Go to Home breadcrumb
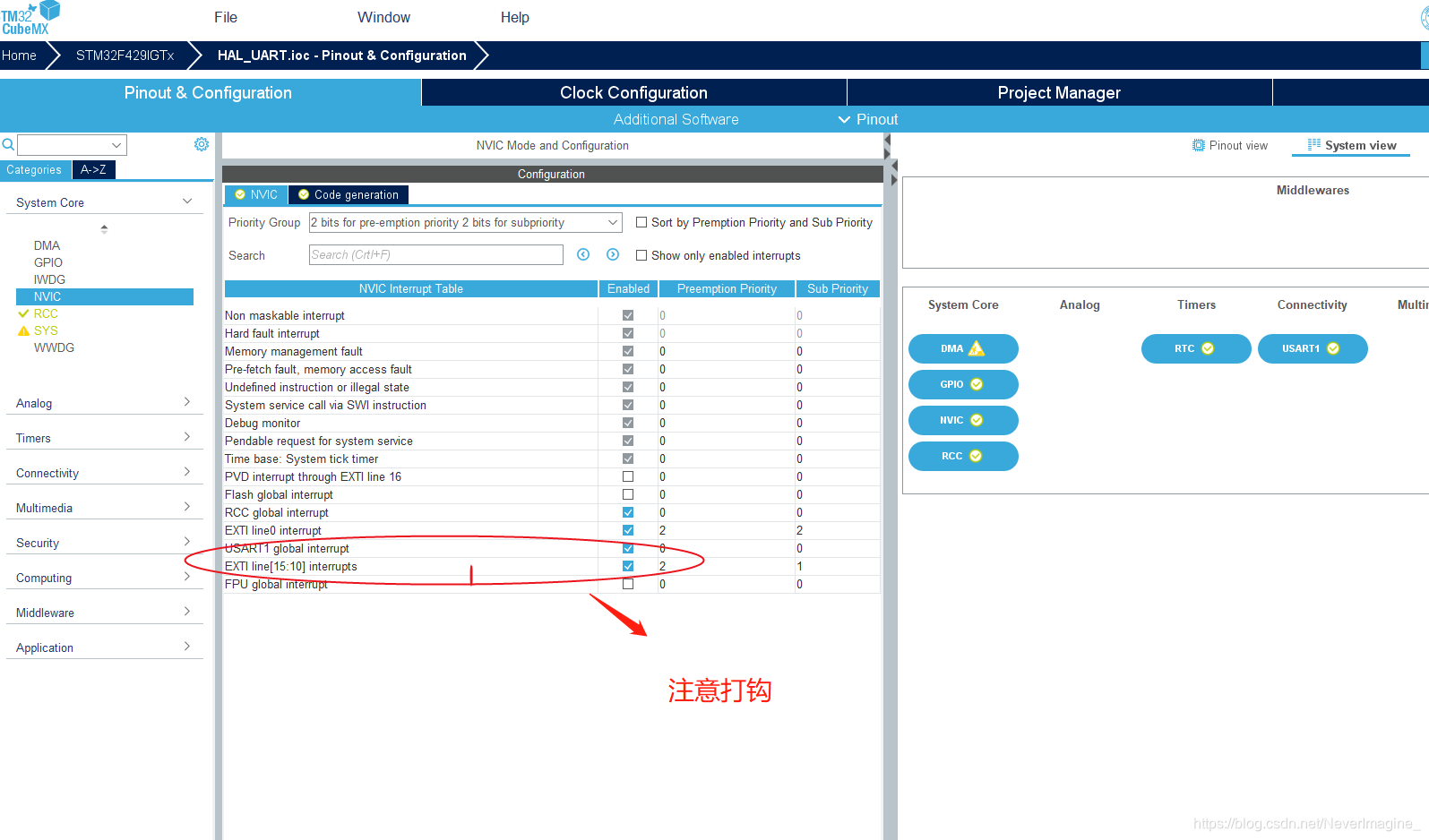This screenshot has width=1429, height=840. coord(19,56)
